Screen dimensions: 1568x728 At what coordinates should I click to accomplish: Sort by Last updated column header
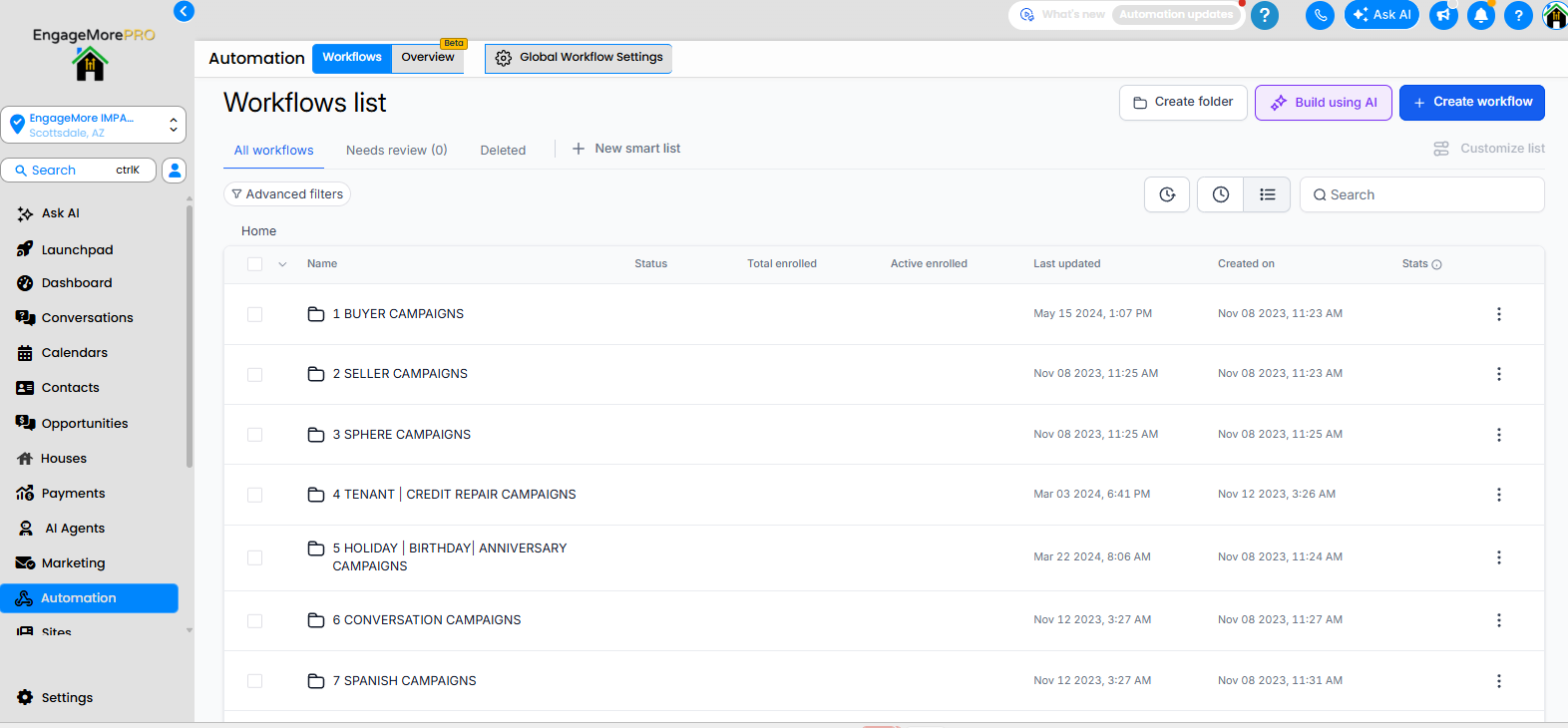pyautogui.click(x=1066, y=264)
